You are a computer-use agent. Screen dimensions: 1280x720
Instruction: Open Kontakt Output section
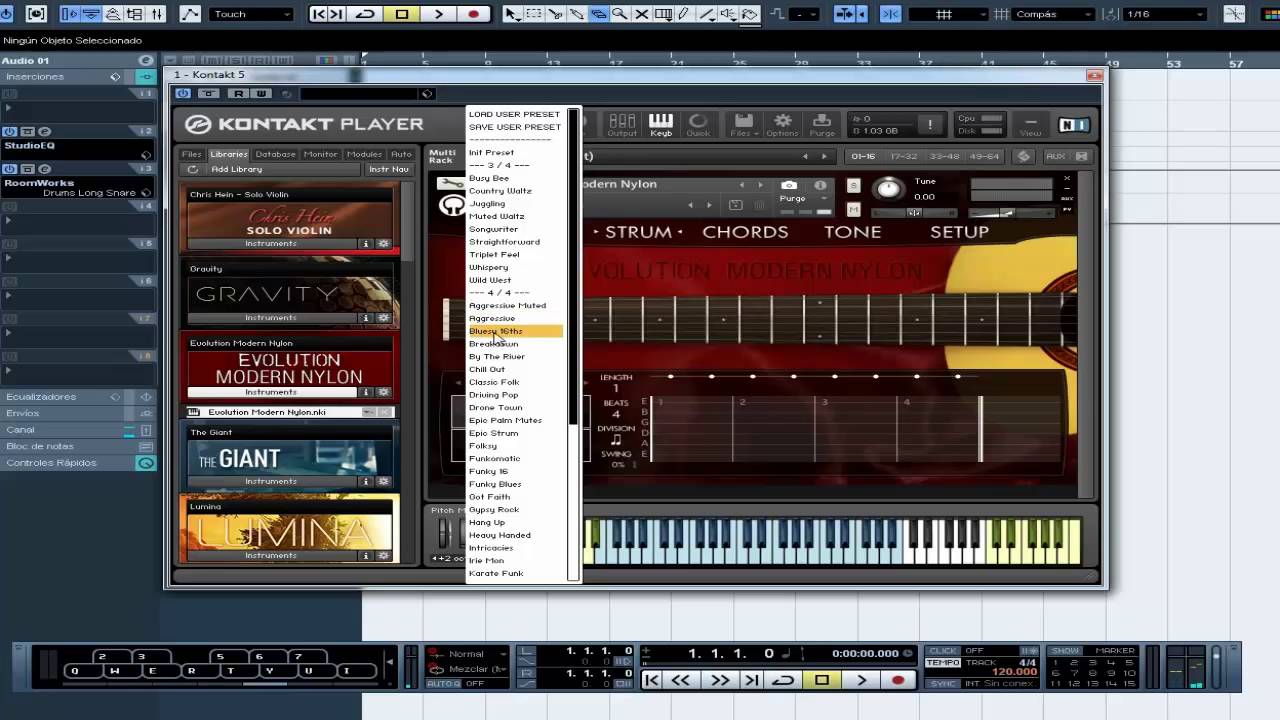click(x=622, y=124)
